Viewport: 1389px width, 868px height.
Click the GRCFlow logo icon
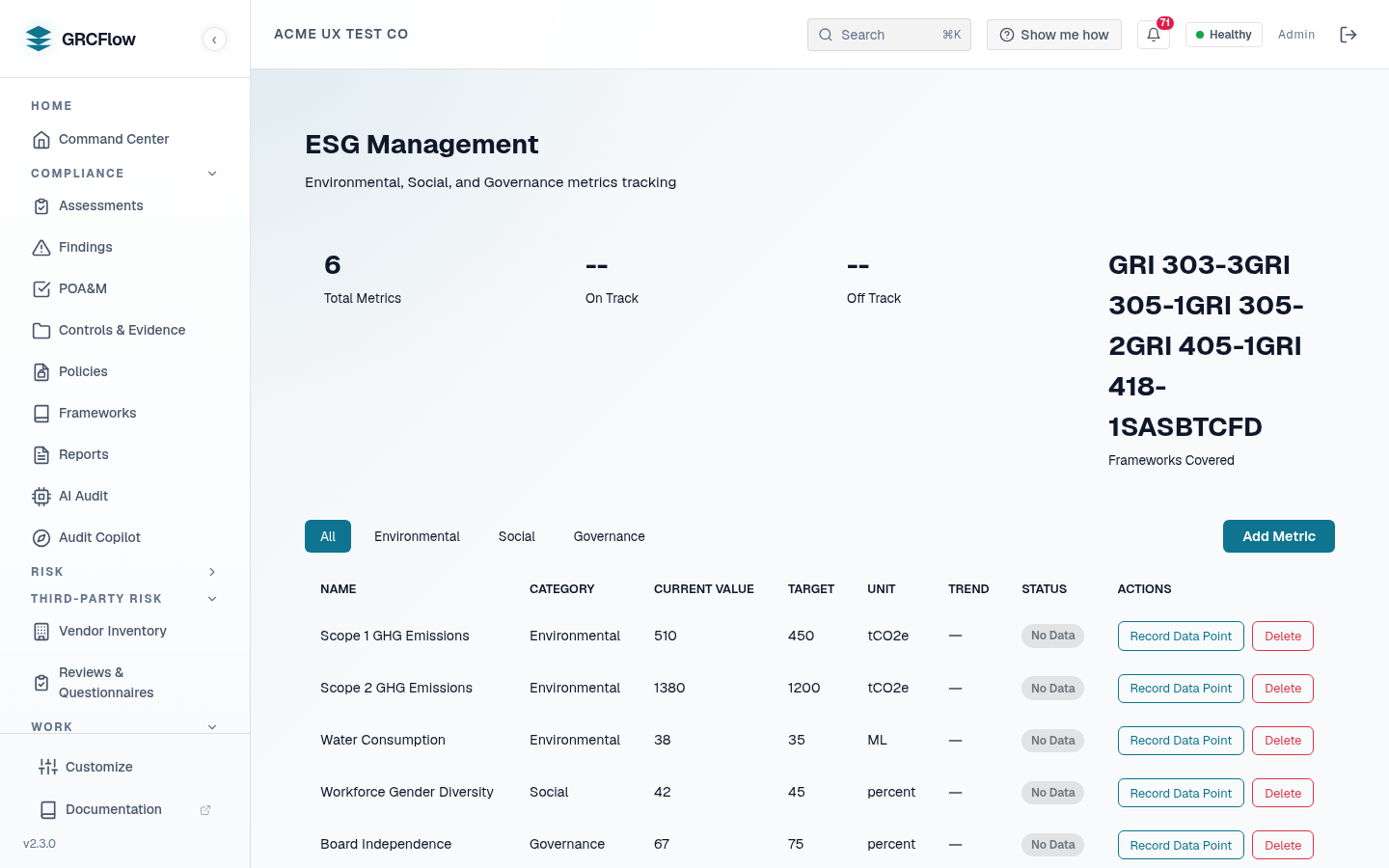click(x=39, y=39)
